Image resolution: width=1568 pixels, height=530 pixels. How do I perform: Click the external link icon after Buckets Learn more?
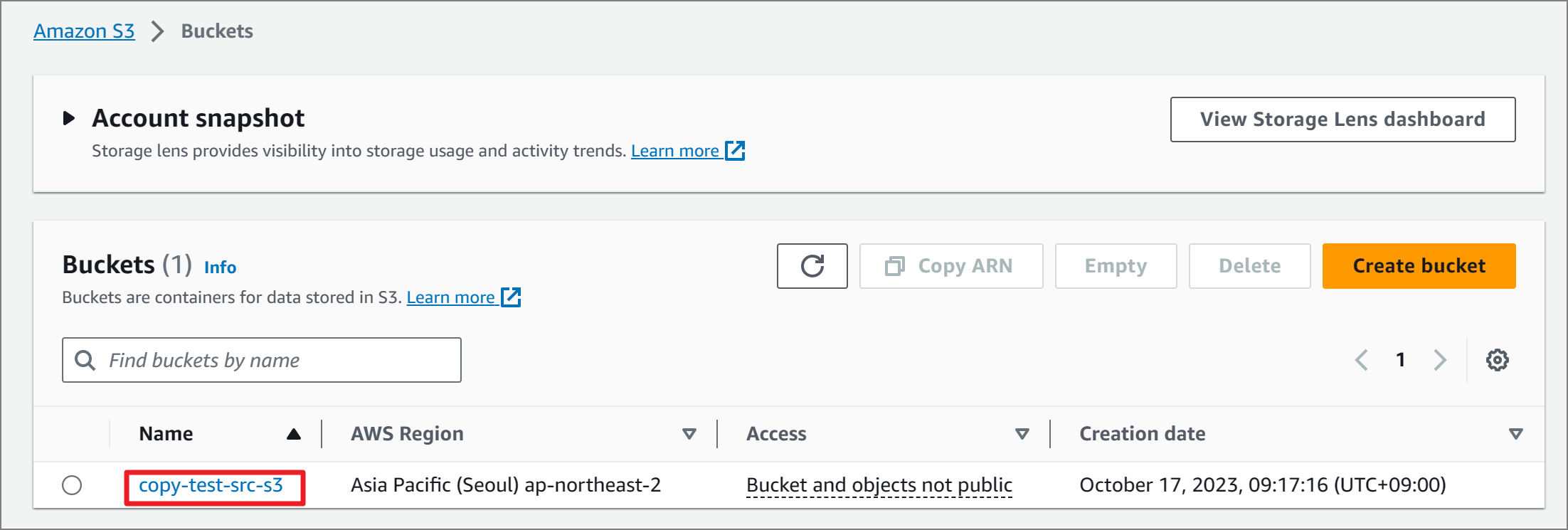pyautogui.click(x=511, y=297)
